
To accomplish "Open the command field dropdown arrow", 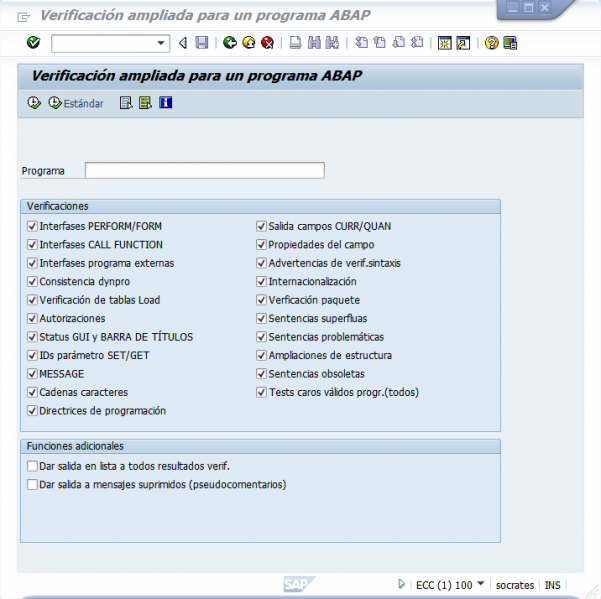I will click(161, 43).
